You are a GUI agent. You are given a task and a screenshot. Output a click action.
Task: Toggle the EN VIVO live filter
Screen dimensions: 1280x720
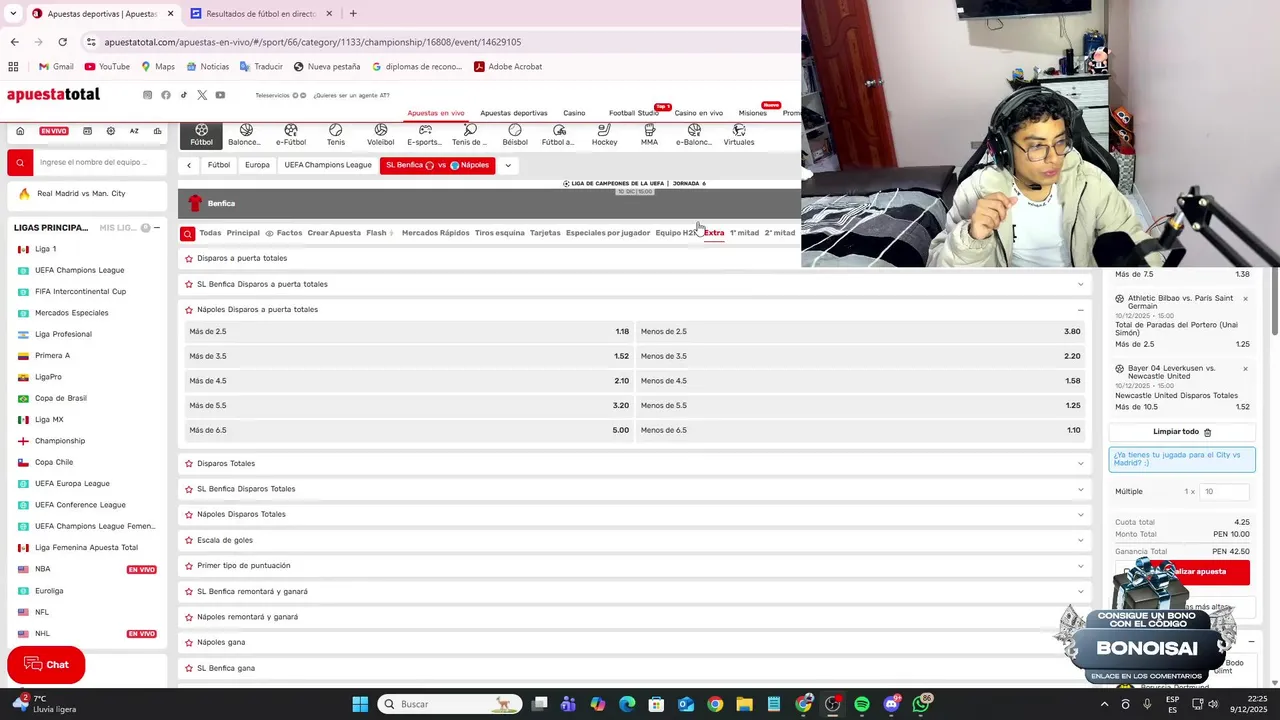[53, 131]
